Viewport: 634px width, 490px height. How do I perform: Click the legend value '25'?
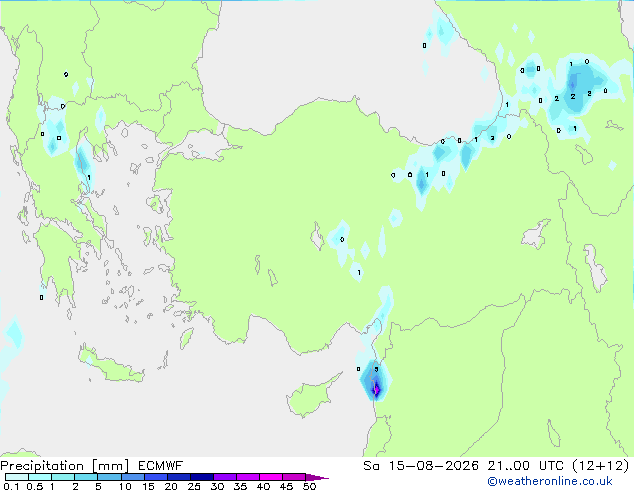pyautogui.click(x=194, y=486)
